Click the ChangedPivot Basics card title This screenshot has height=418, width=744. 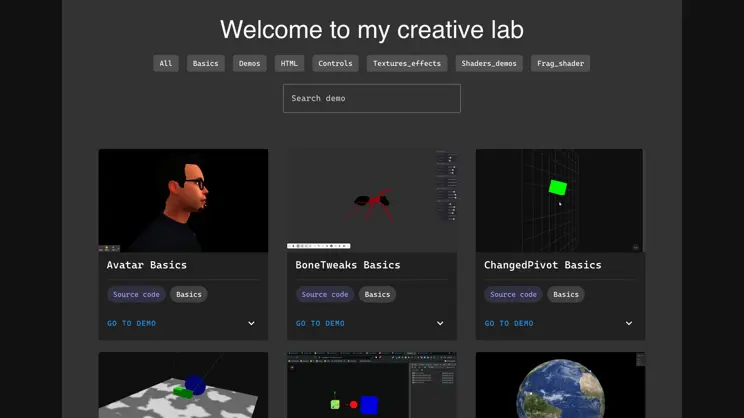tap(542, 265)
